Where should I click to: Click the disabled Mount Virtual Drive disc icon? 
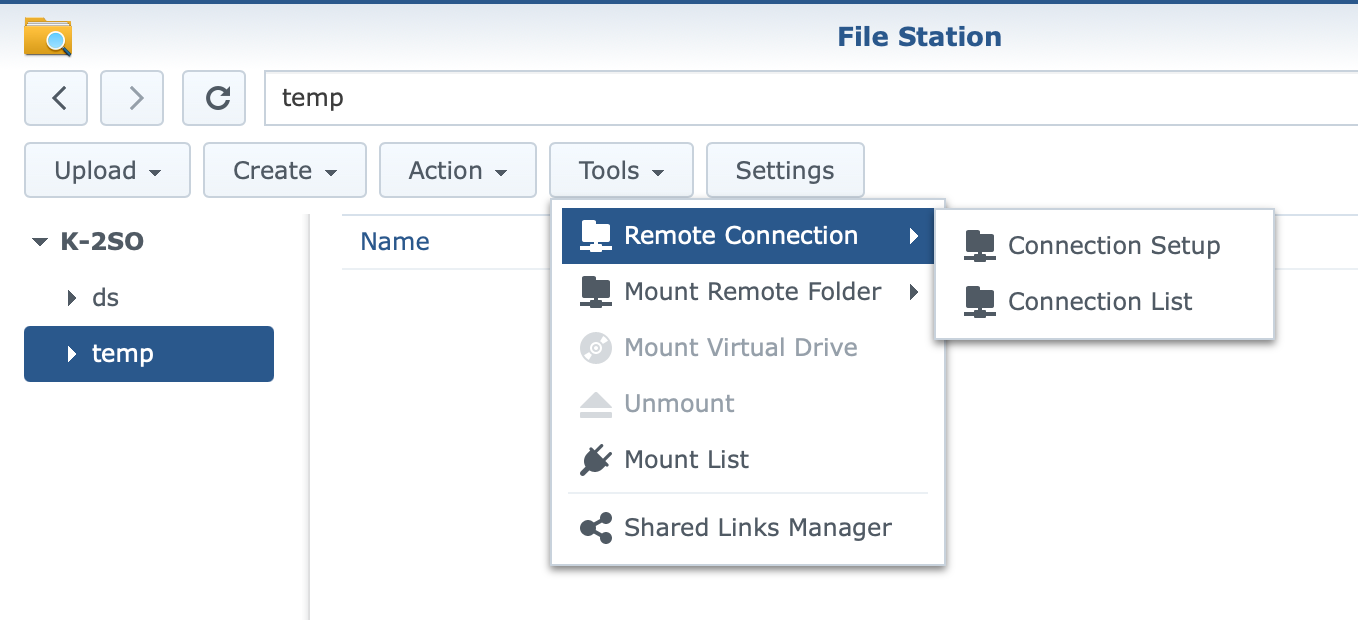coord(596,348)
